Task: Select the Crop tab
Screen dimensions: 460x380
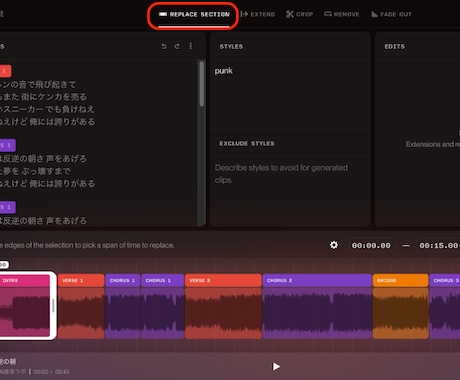Action: 299,14
